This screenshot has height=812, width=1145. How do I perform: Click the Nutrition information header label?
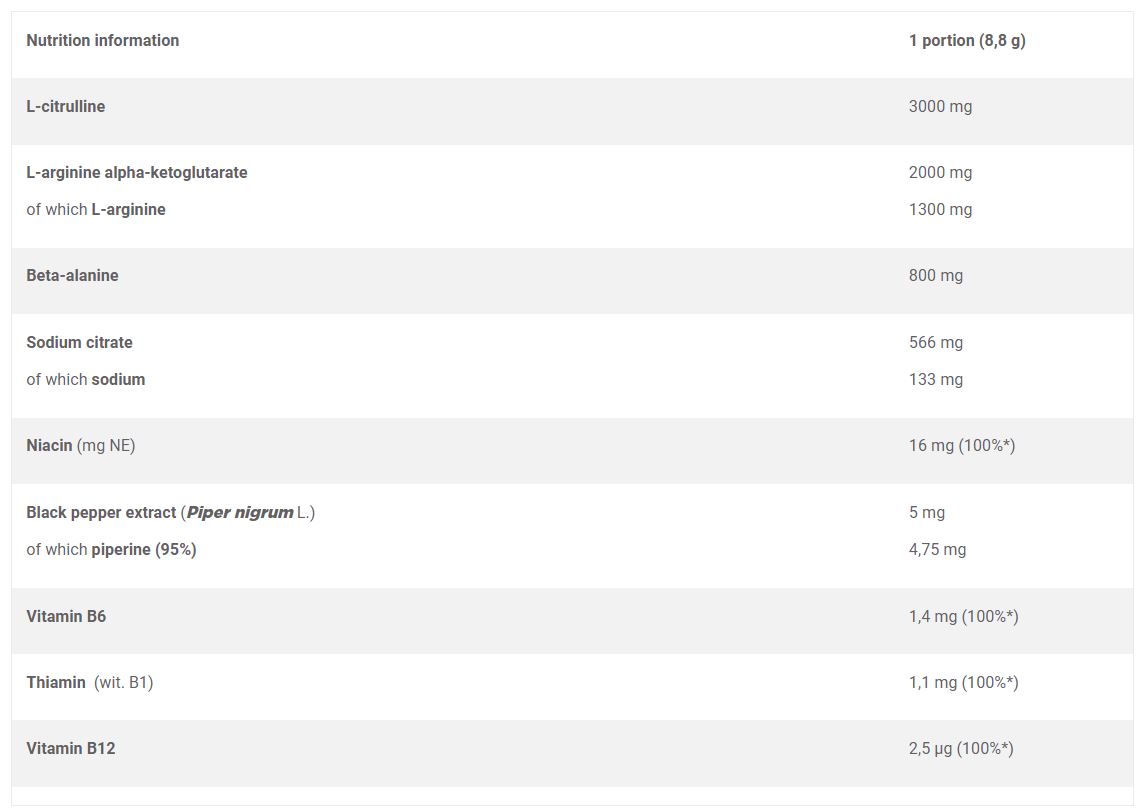click(x=102, y=40)
